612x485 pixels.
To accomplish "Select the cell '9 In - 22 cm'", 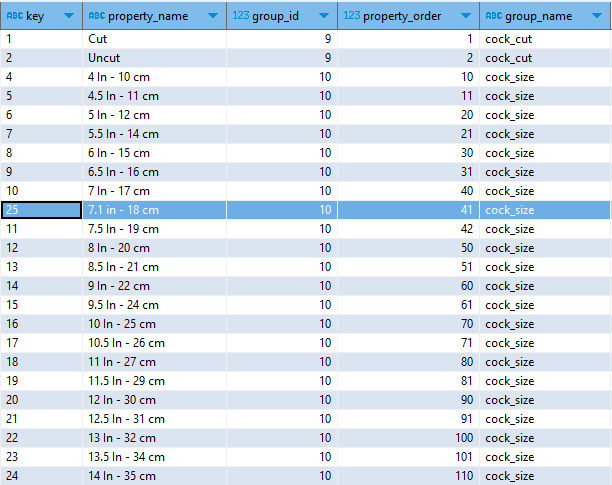I will 155,286.
